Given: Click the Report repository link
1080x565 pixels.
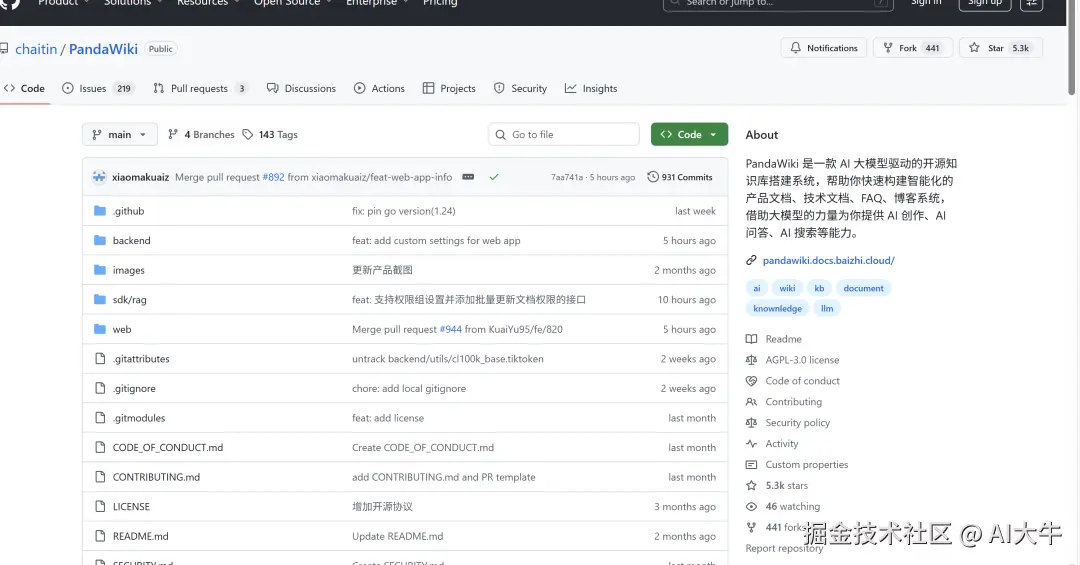Looking at the screenshot, I should pos(784,548).
